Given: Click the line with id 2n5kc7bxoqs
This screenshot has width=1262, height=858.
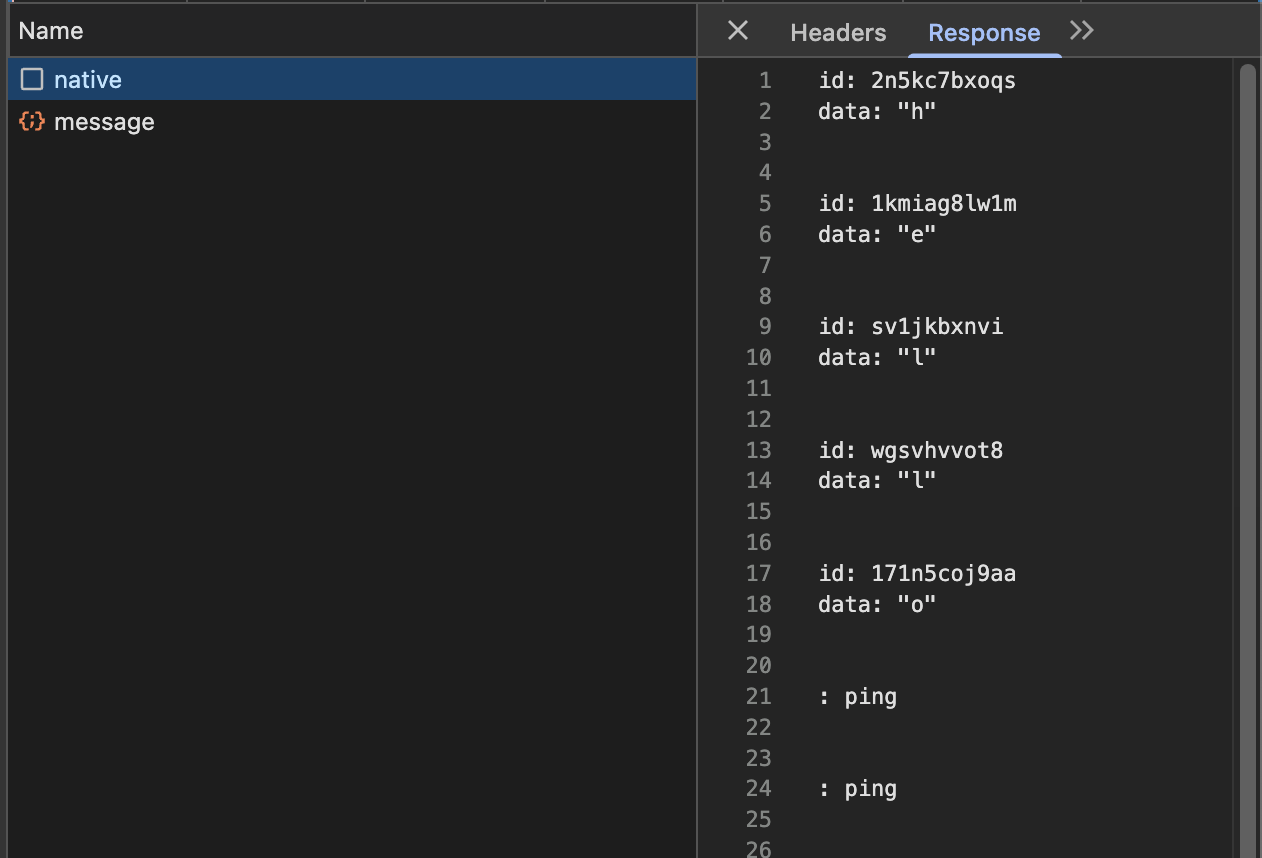Looking at the screenshot, I should 916,81.
